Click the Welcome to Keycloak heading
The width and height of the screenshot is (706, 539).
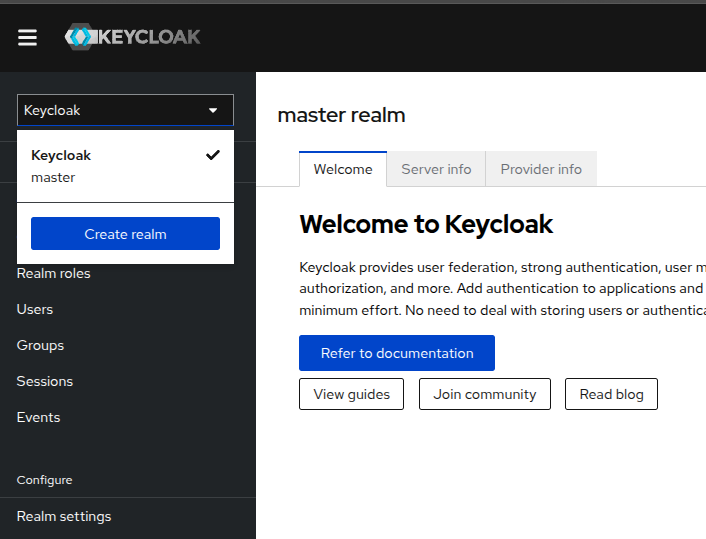point(426,224)
